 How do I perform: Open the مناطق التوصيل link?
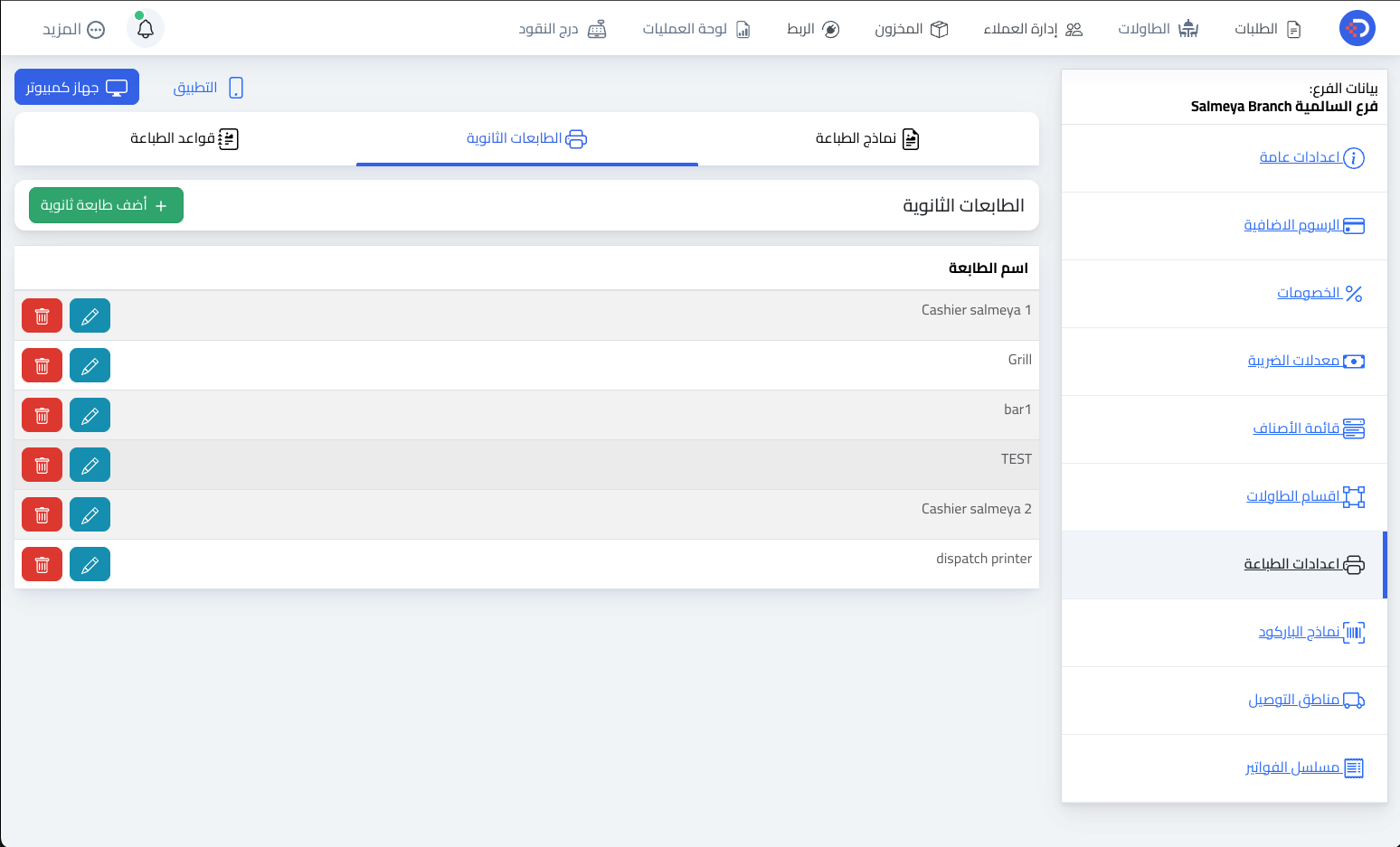coord(1307,700)
